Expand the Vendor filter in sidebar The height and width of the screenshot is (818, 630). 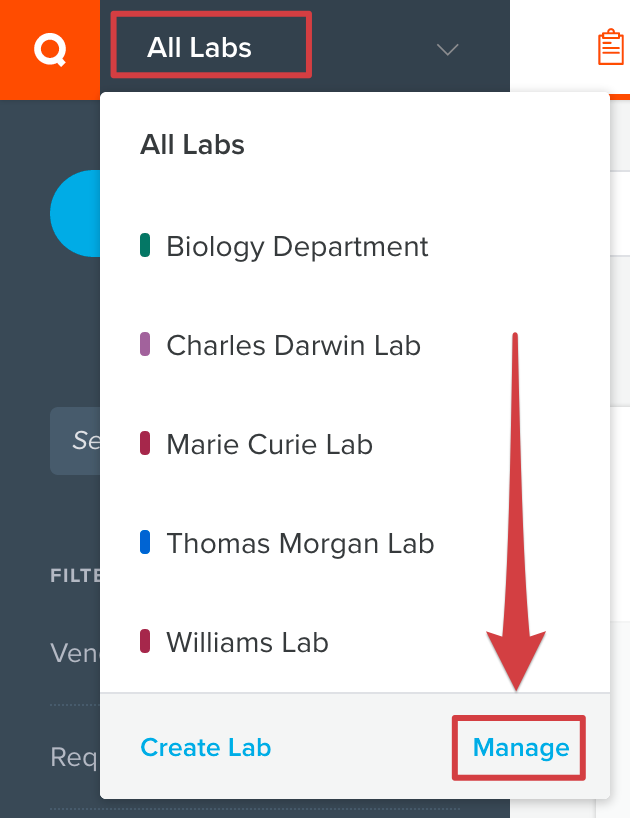[75, 652]
